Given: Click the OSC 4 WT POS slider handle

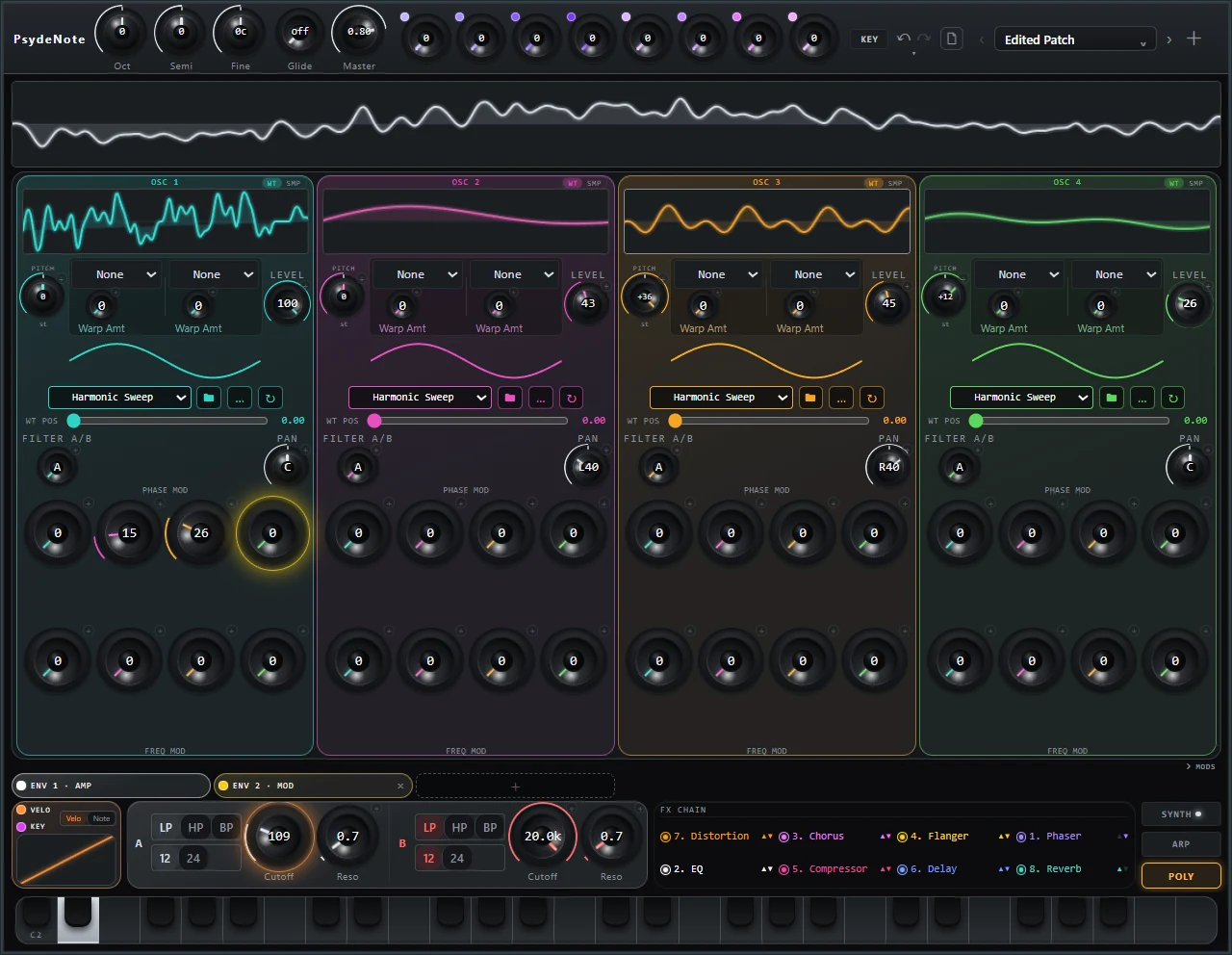Looking at the screenshot, I should coord(976,421).
